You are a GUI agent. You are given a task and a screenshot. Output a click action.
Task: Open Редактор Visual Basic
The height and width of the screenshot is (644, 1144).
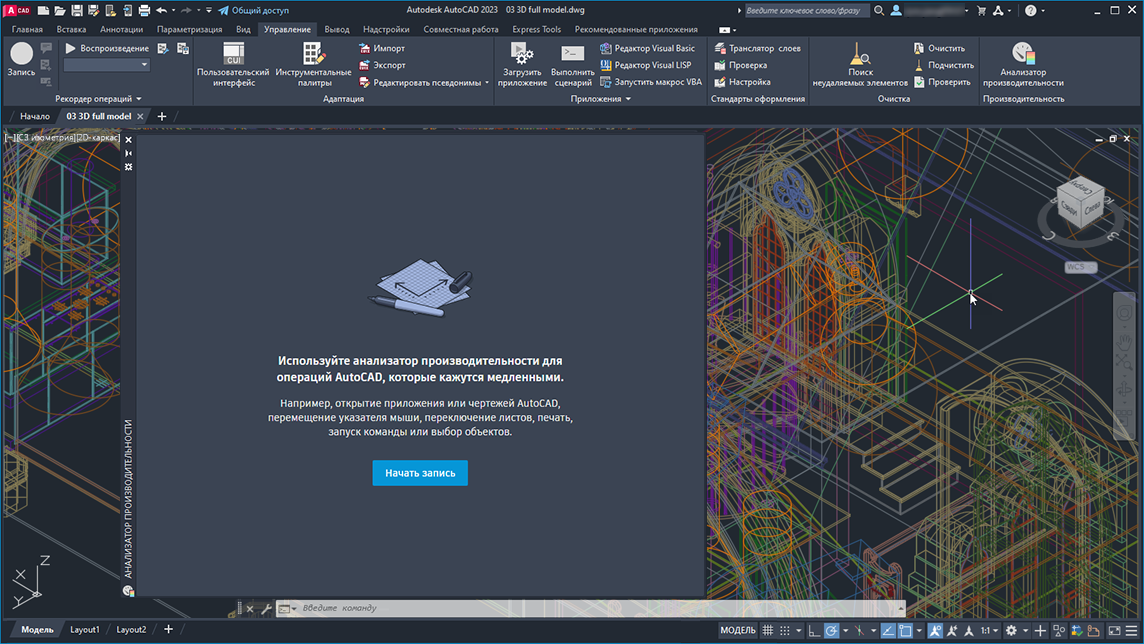647,48
